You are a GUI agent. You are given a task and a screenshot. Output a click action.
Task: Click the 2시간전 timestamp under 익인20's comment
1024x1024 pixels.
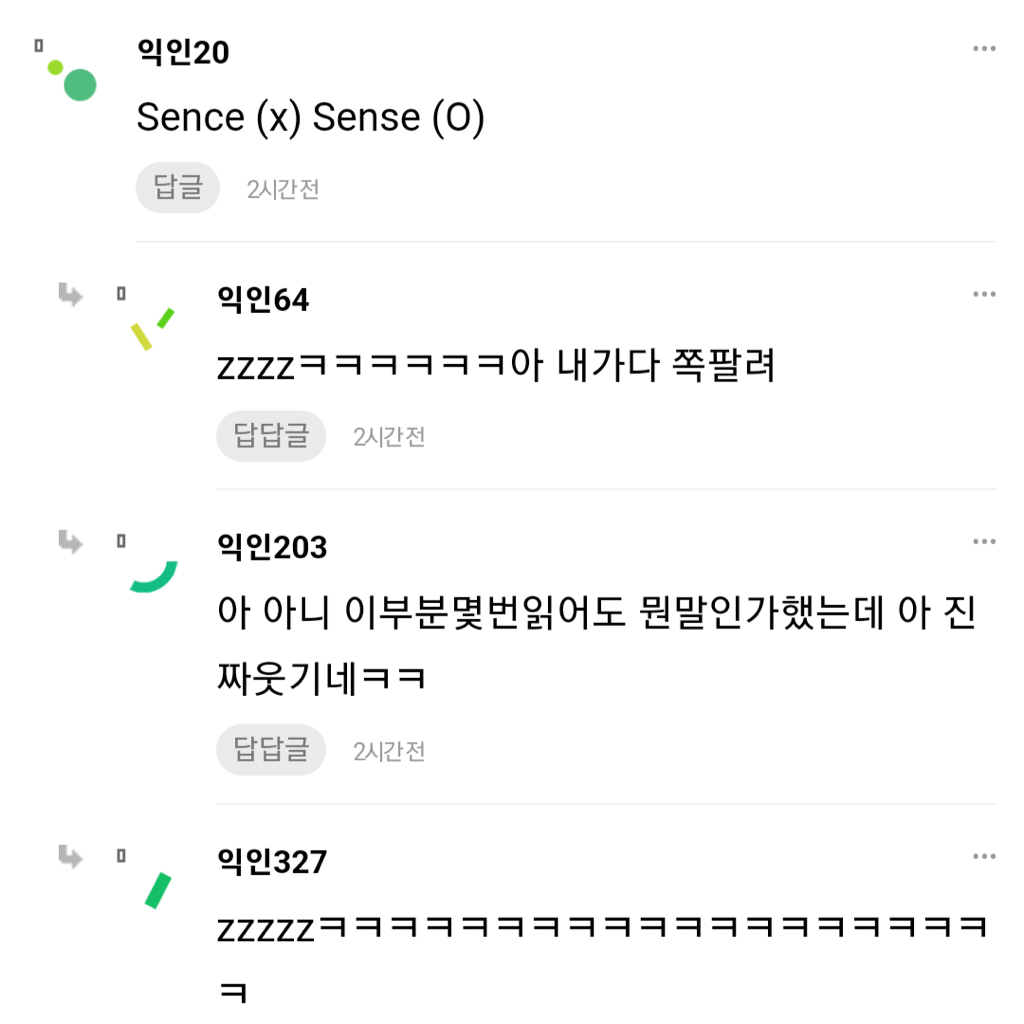point(284,188)
